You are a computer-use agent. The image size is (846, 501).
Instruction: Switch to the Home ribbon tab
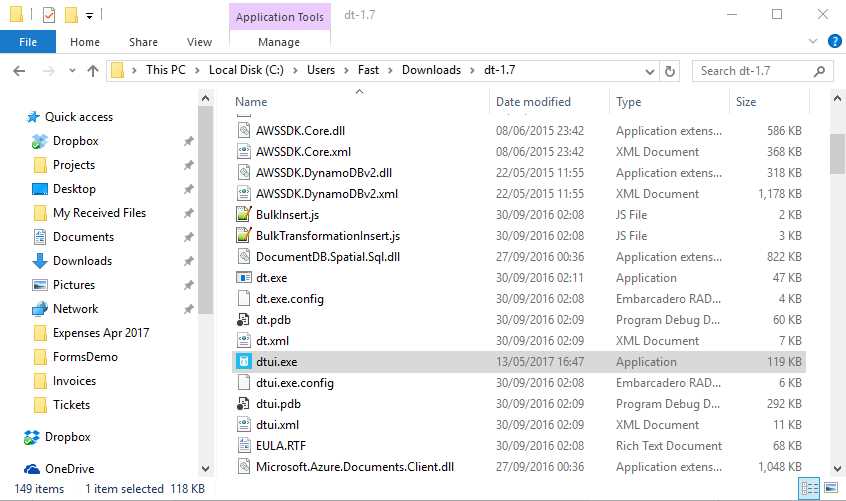coord(85,42)
